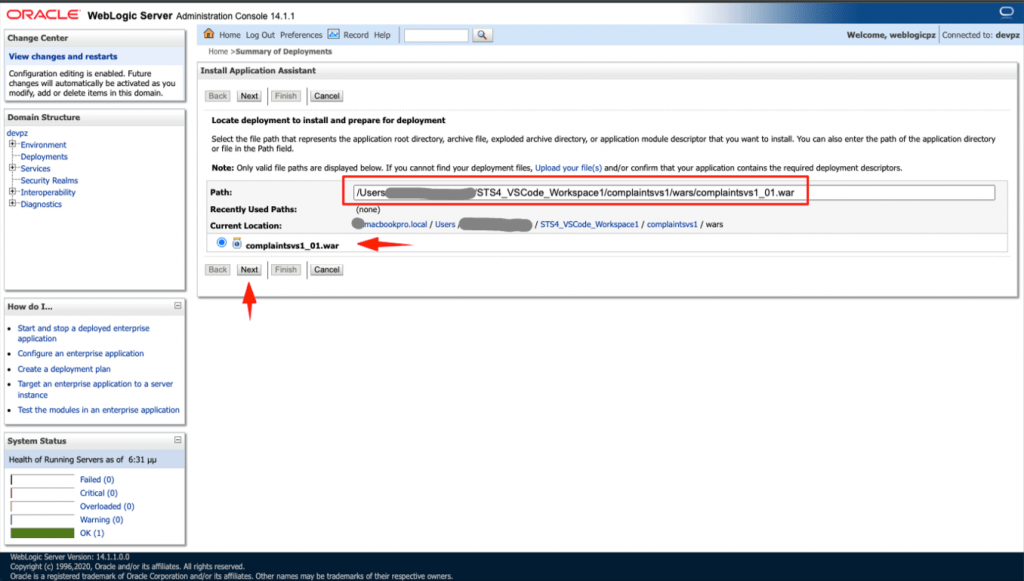Open Interoperability in Domain Structure
This screenshot has height=581, width=1024.
(48, 193)
